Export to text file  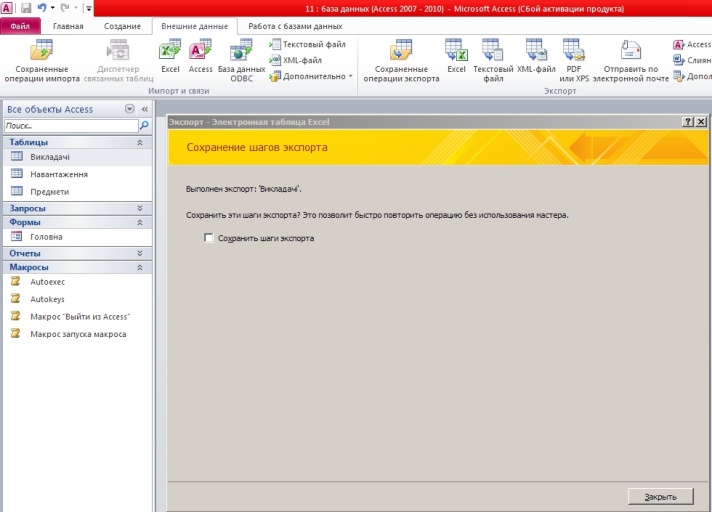493,61
